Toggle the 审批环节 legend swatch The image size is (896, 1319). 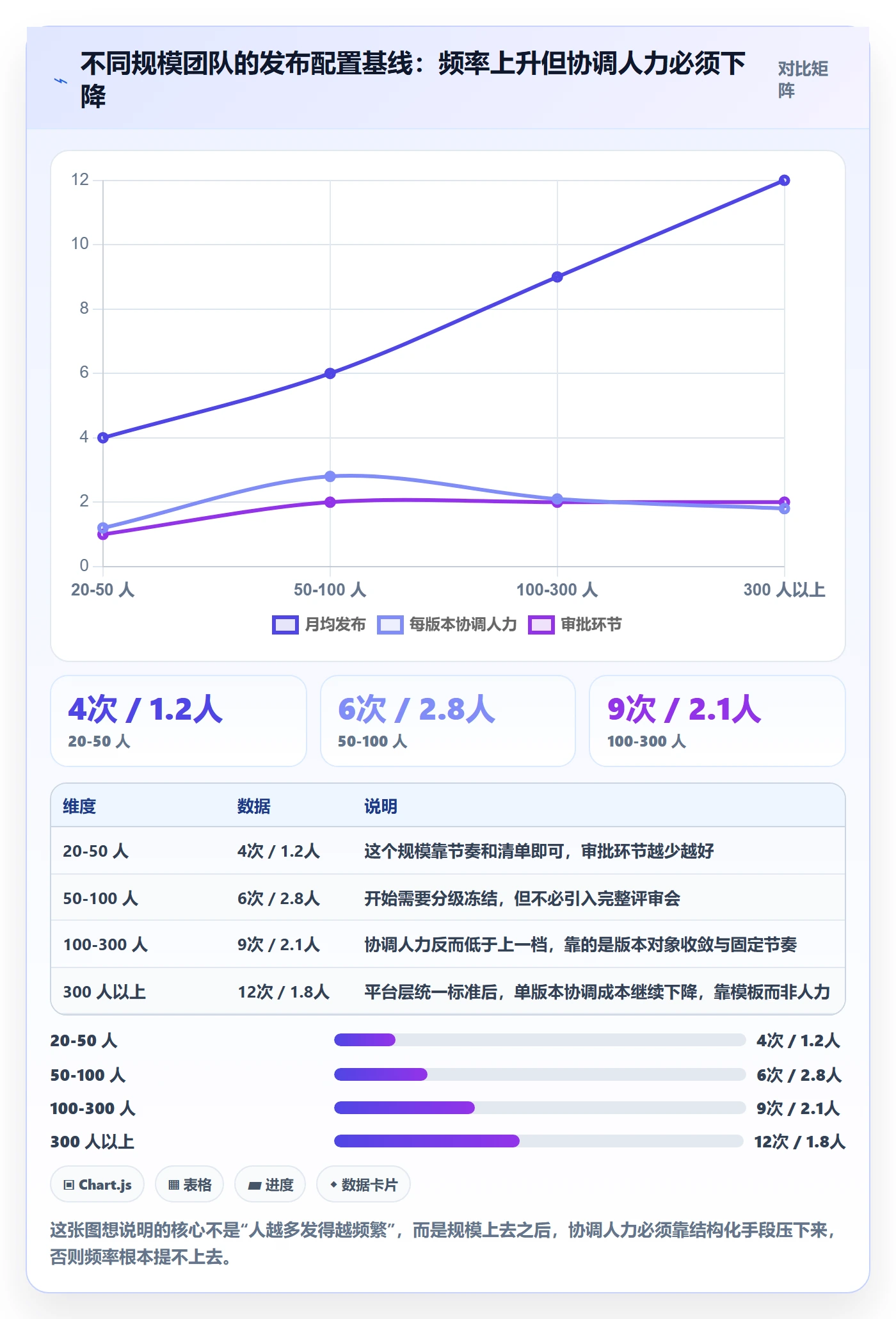[x=541, y=624]
